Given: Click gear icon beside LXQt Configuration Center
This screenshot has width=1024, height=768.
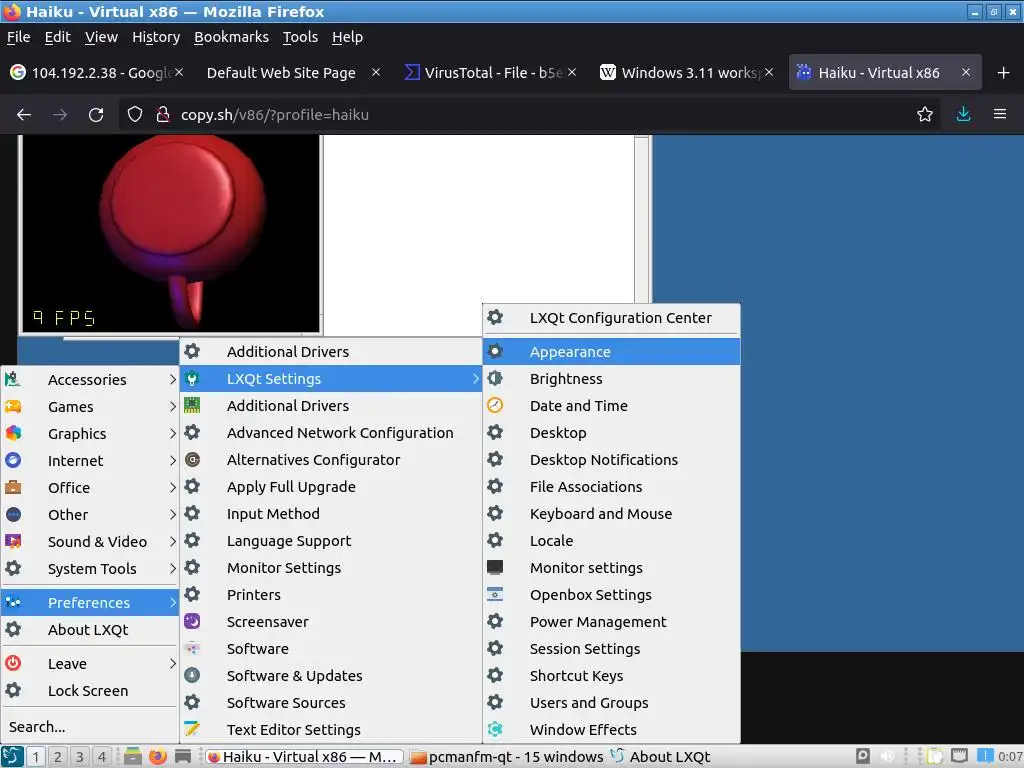Looking at the screenshot, I should [x=495, y=317].
